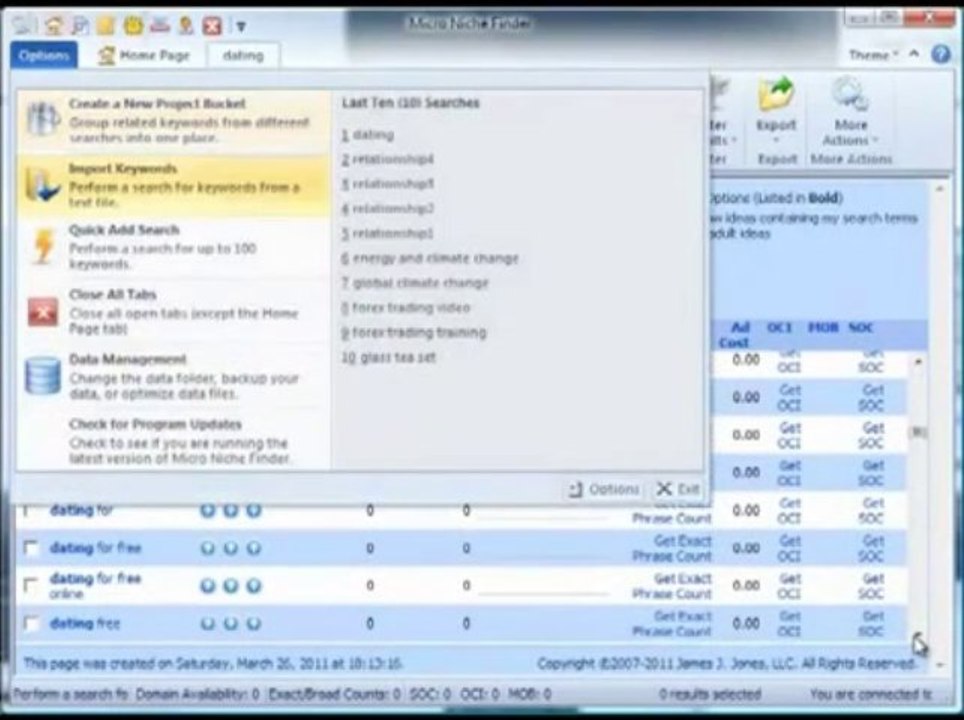
Task: Click the yellow note icon in quick access toolbar
Action: [x=106, y=25]
